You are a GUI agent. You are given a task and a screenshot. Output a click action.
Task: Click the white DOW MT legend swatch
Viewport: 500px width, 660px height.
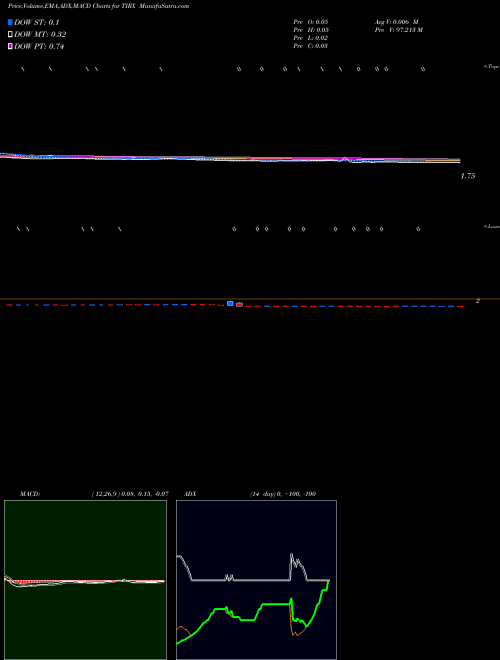11,35
